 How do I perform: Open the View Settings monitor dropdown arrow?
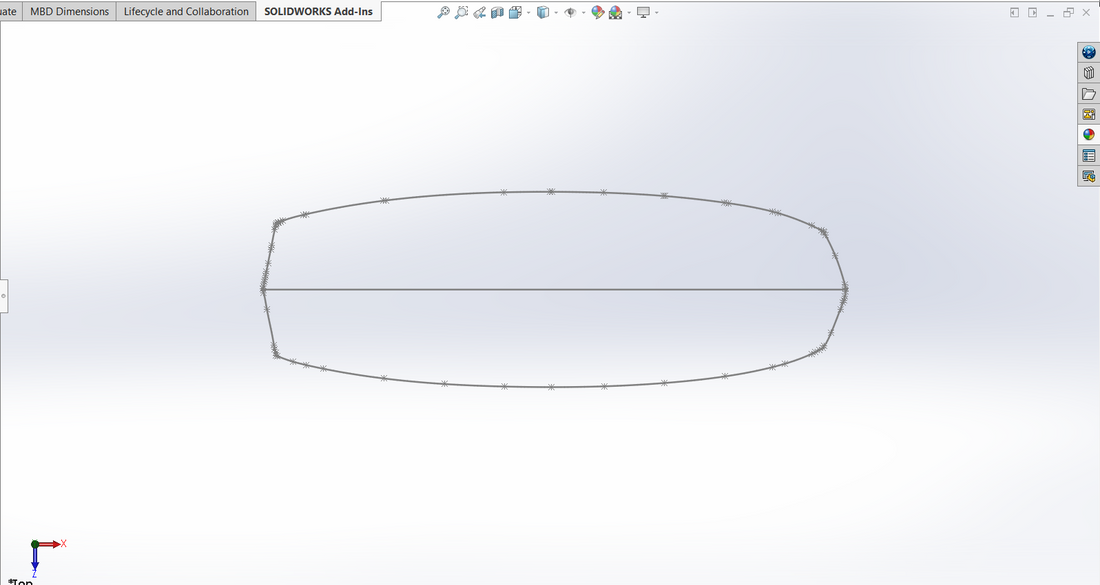(656, 13)
